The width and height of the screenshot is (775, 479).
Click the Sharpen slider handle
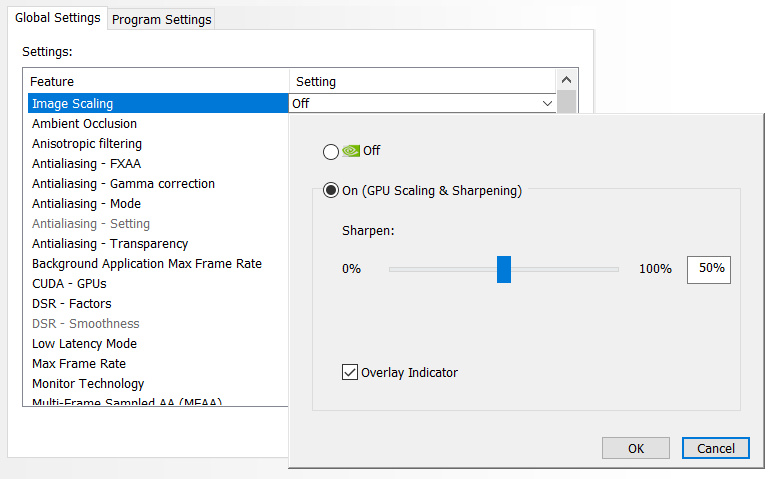point(504,269)
